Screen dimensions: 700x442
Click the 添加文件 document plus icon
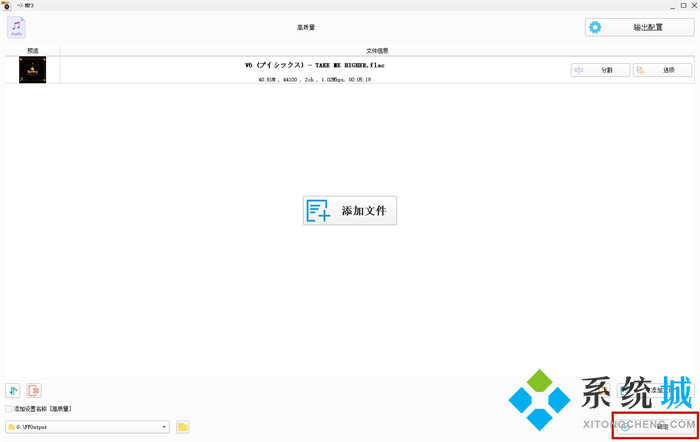pos(319,210)
